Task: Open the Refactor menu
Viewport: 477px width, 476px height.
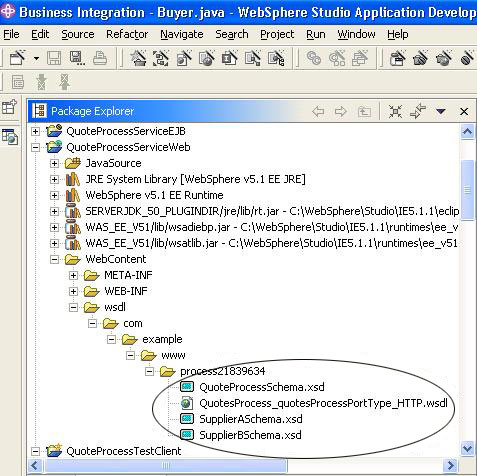Action: pyautogui.click(x=127, y=34)
